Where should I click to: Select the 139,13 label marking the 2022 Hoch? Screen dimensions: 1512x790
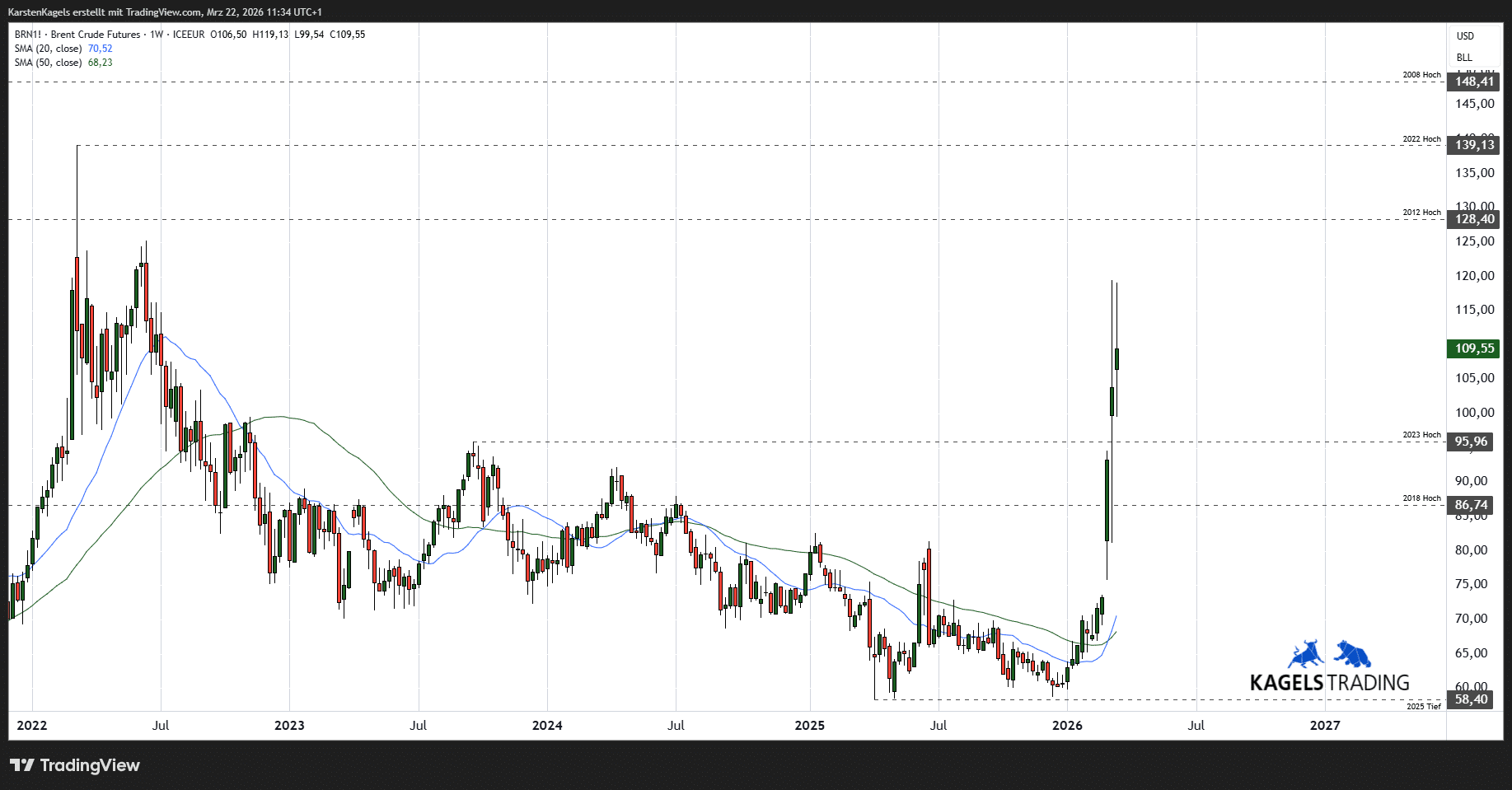click(1476, 146)
